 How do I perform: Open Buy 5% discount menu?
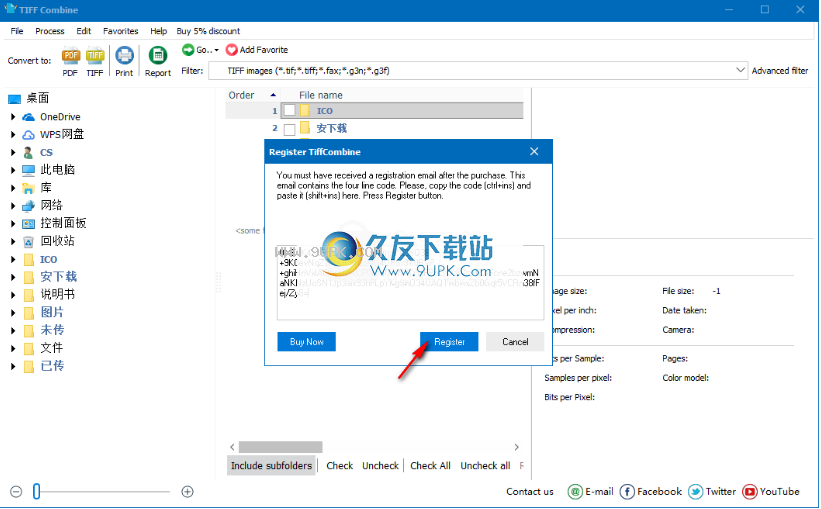(x=208, y=31)
